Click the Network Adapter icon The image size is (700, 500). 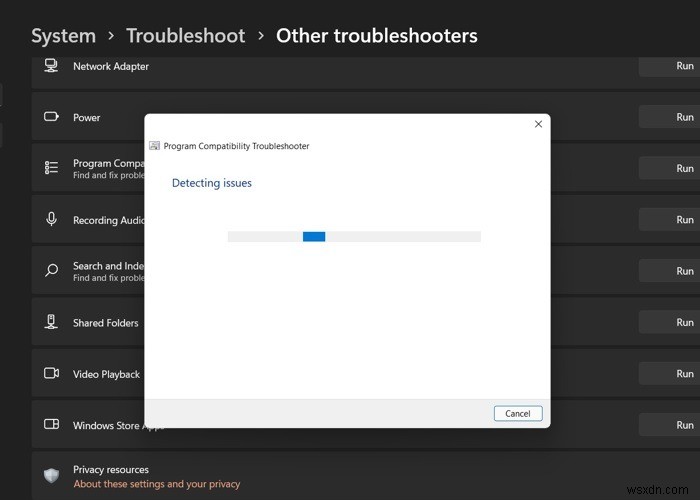click(x=51, y=66)
